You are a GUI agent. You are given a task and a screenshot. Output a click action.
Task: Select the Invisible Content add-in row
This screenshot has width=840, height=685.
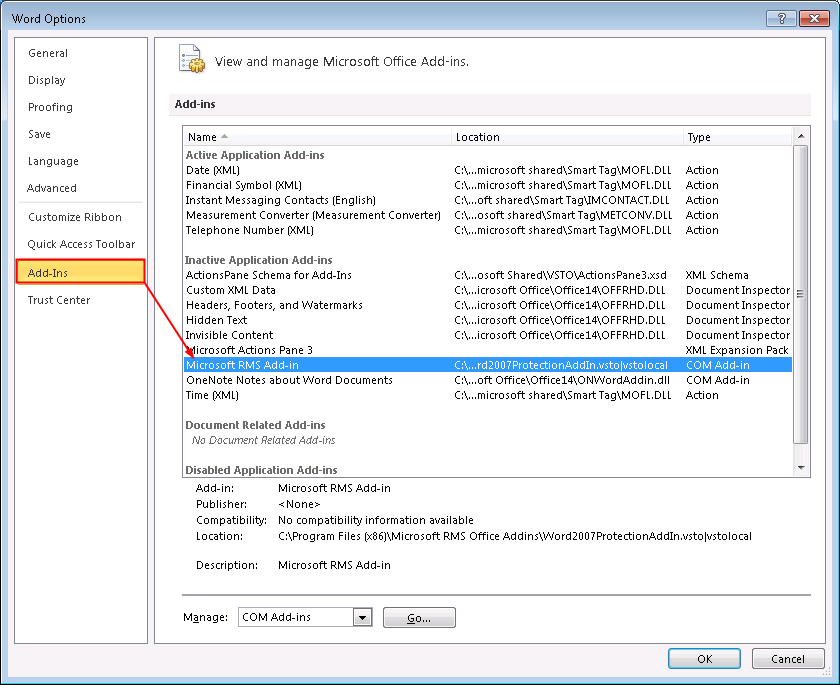488,335
